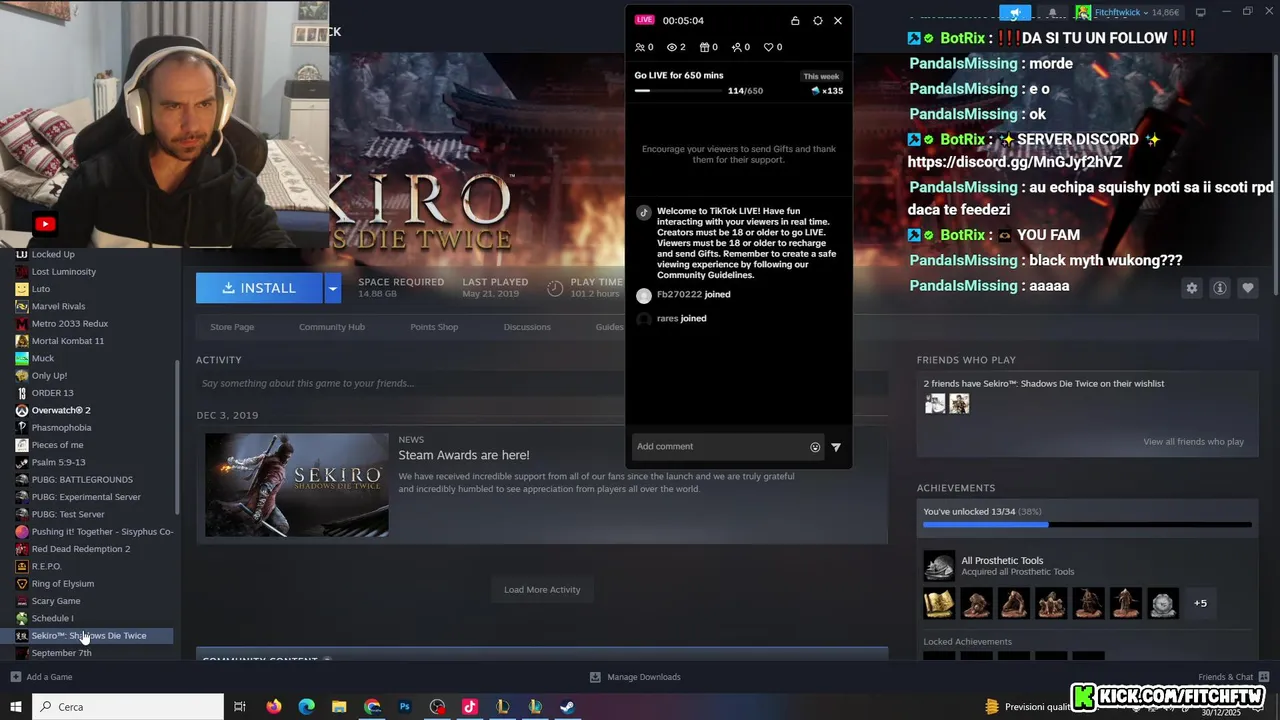Click the new followers icon in LIVE panel
This screenshot has width=1280, height=720.
(739, 47)
